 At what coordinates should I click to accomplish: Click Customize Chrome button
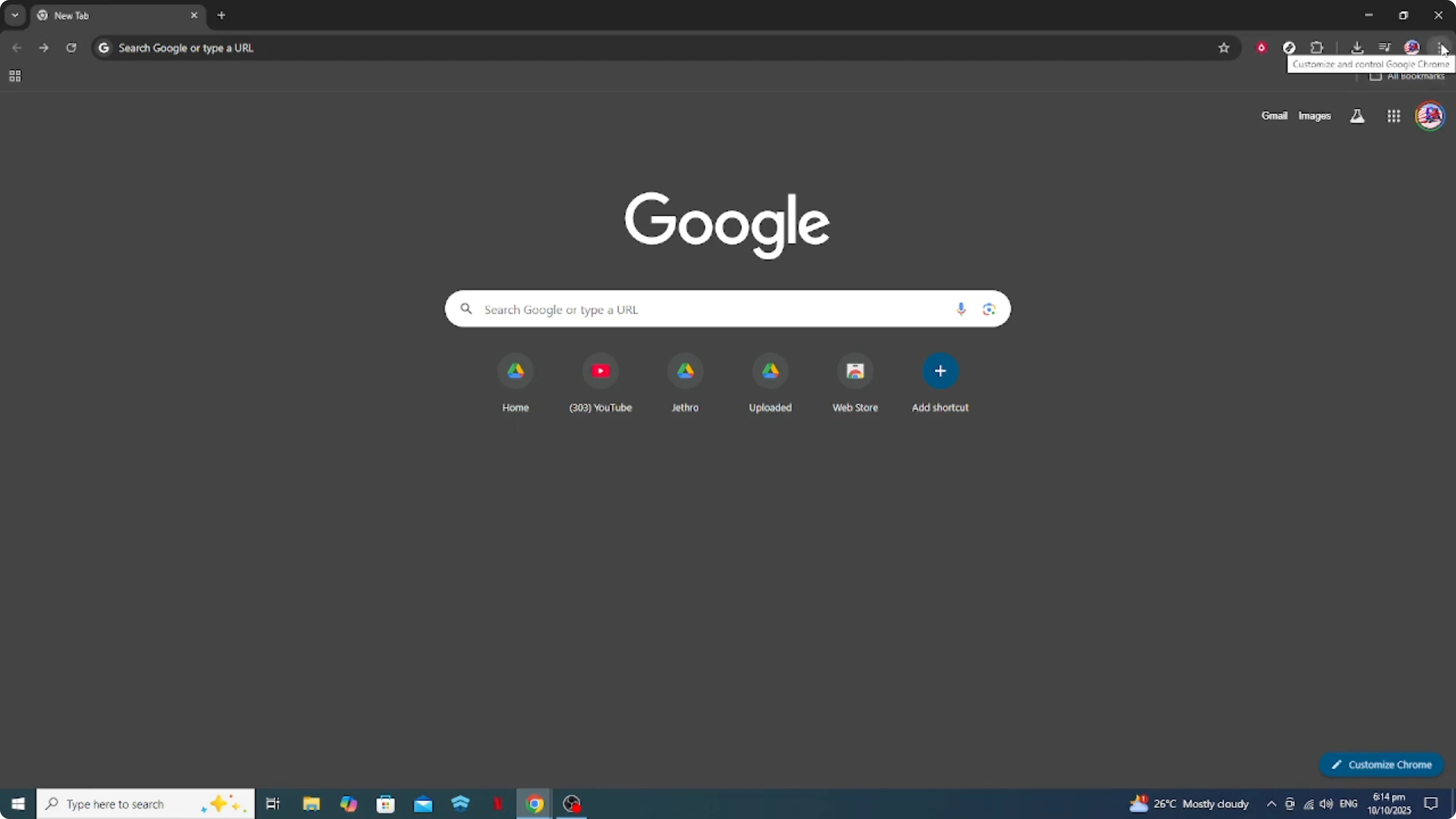1381,765
